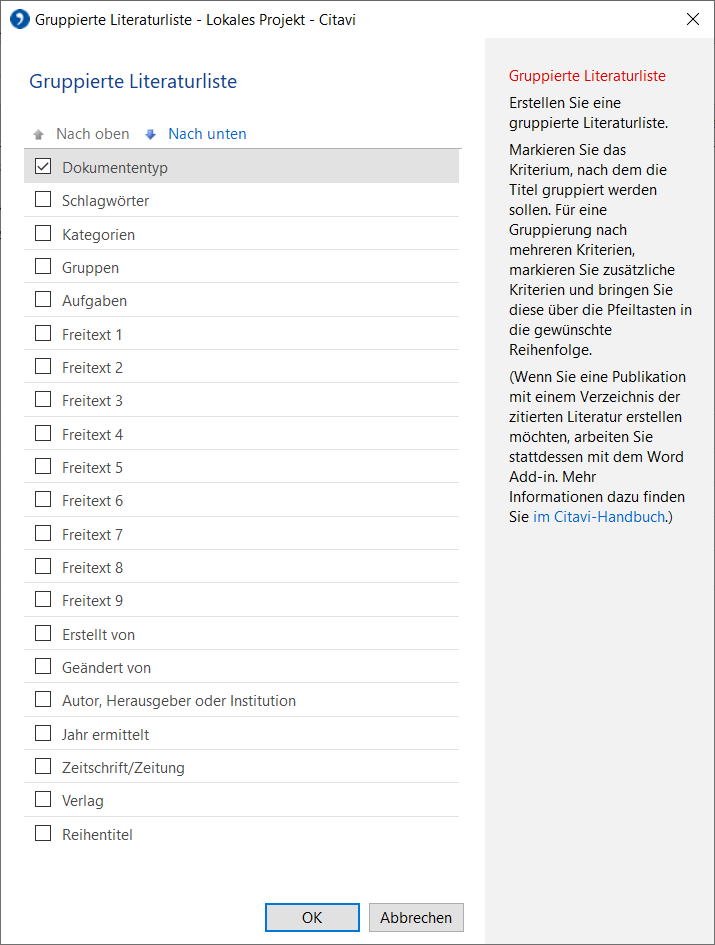
Task: Close the Gruppierte Literaturliste dialog
Action: click(693, 19)
